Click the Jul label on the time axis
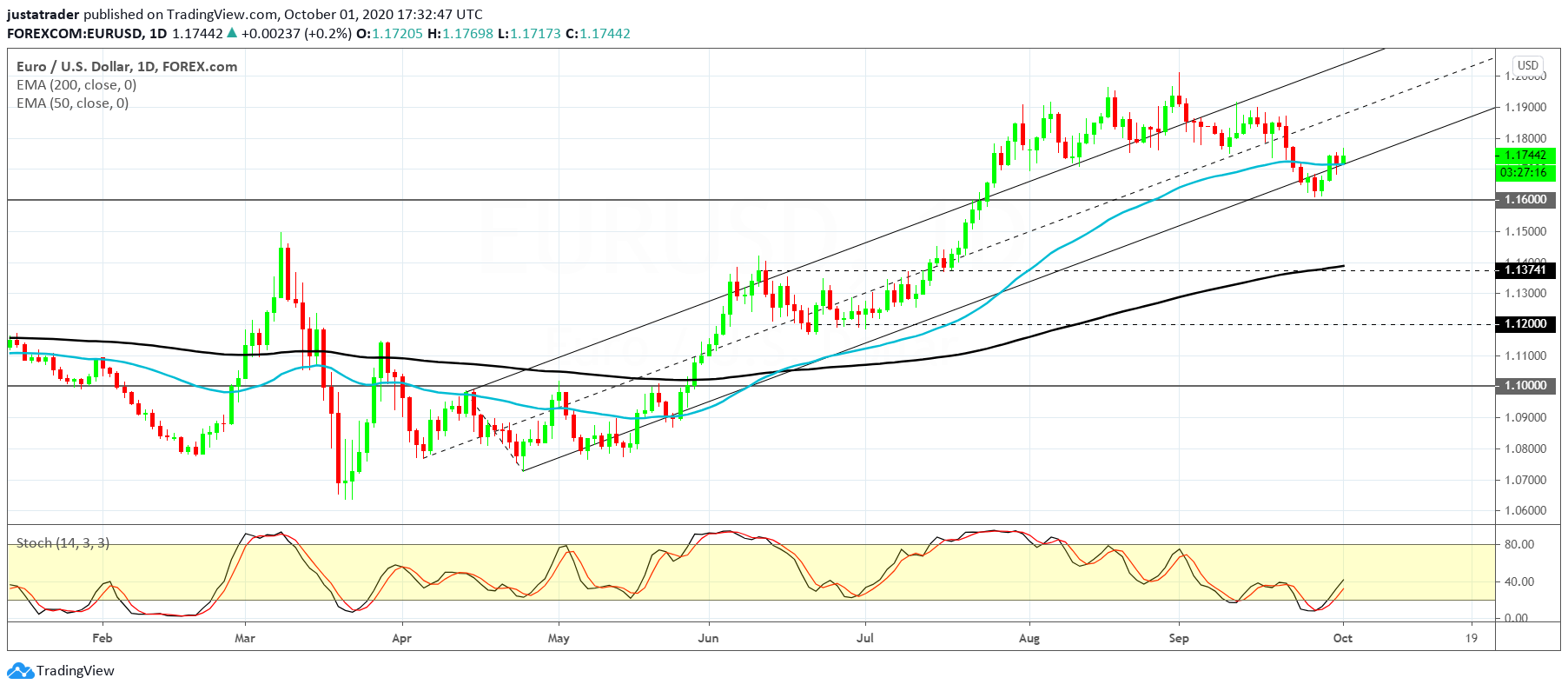 (x=865, y=638)
